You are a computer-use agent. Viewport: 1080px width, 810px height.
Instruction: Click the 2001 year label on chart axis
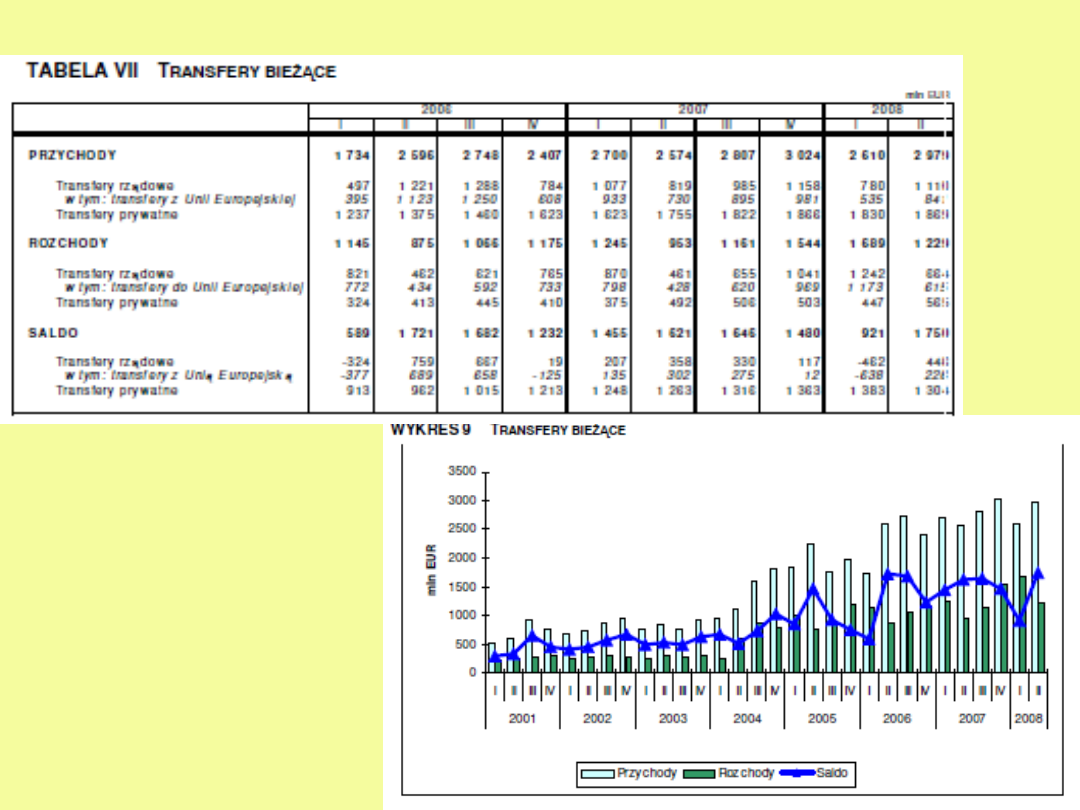pyautogui.click(x=522, y=719)
